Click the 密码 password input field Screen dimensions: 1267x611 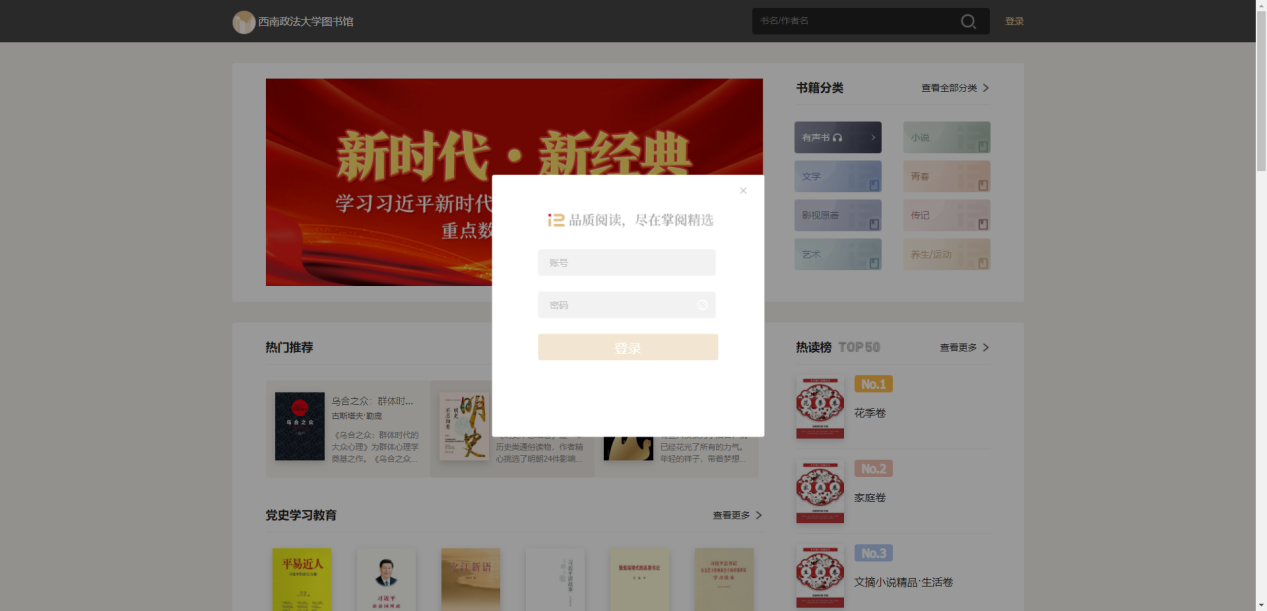(x=615, y=305)
